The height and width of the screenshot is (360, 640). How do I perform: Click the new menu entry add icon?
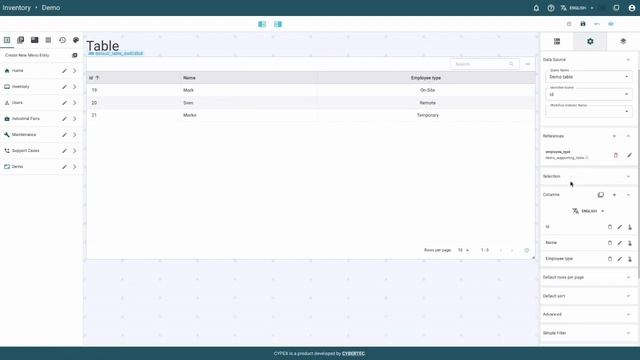(x=75, y=55)
